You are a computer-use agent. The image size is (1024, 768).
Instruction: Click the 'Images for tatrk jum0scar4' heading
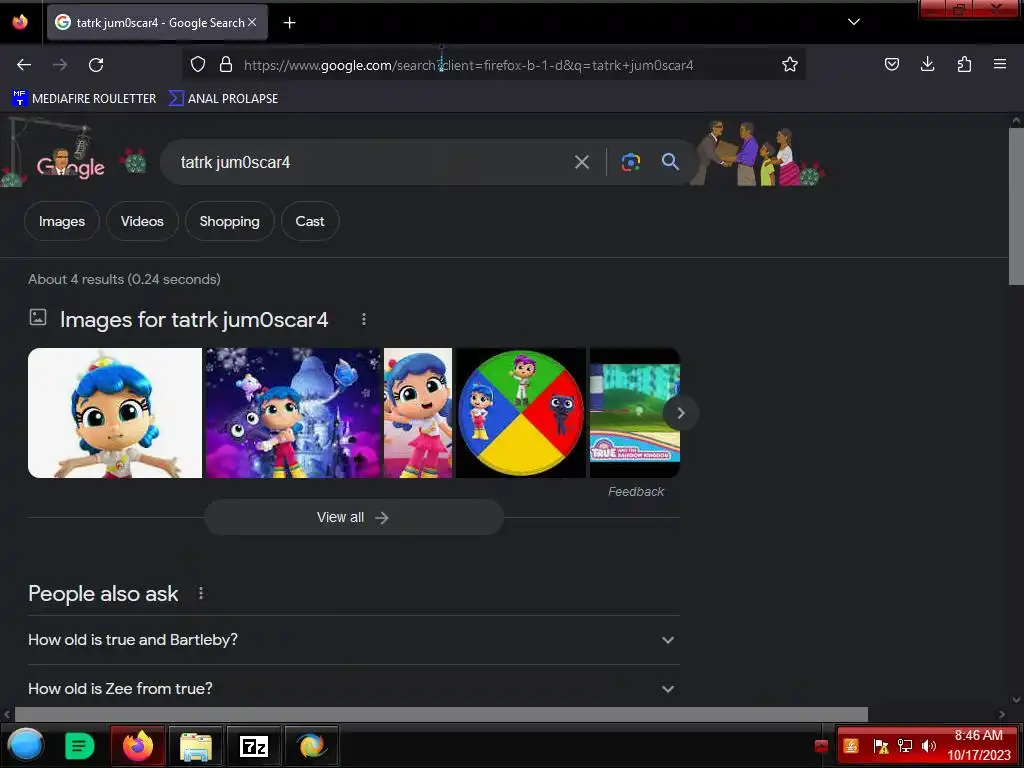pos(194,319)
